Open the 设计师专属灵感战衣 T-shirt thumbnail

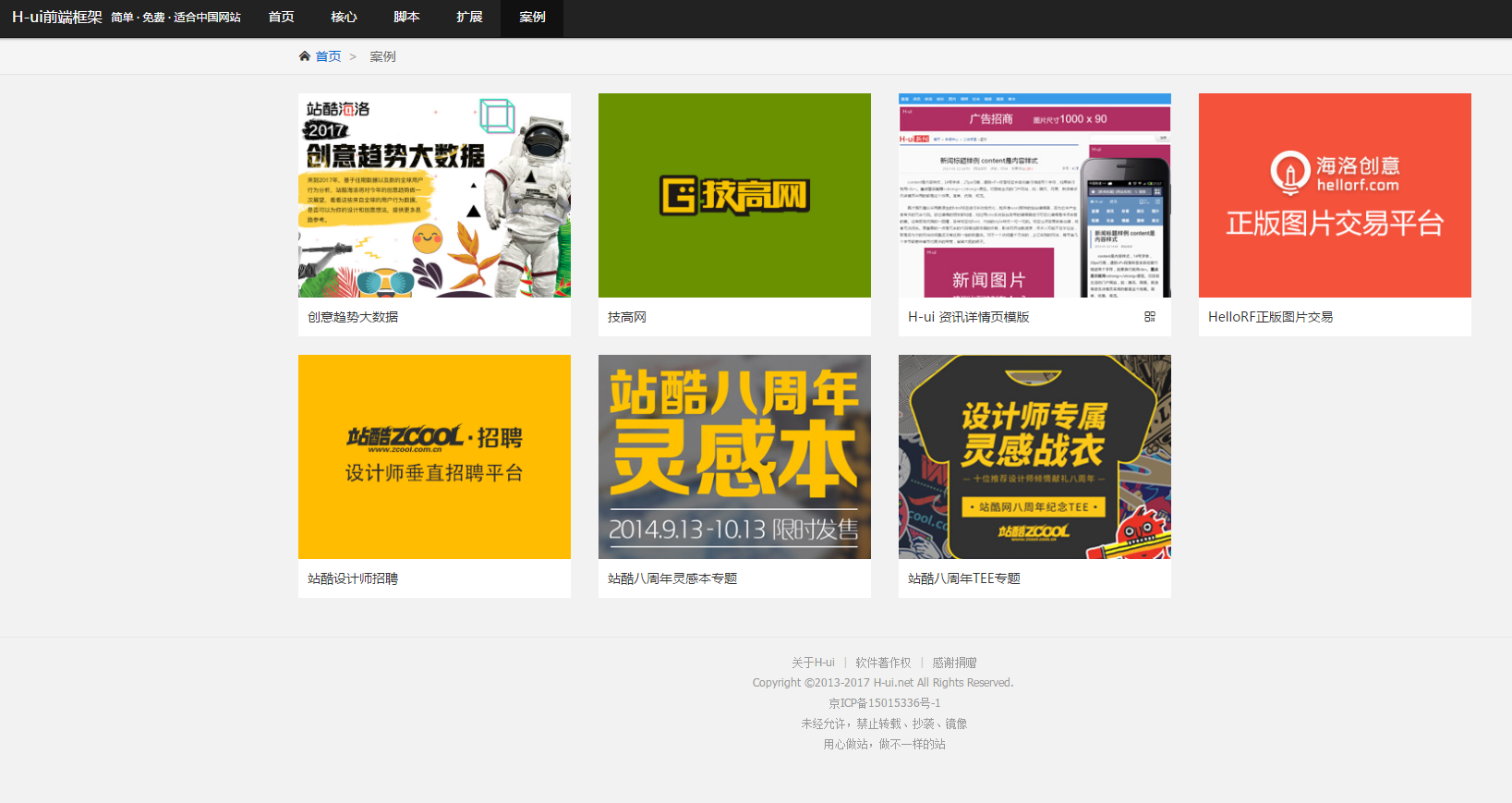pos(1034,456)
